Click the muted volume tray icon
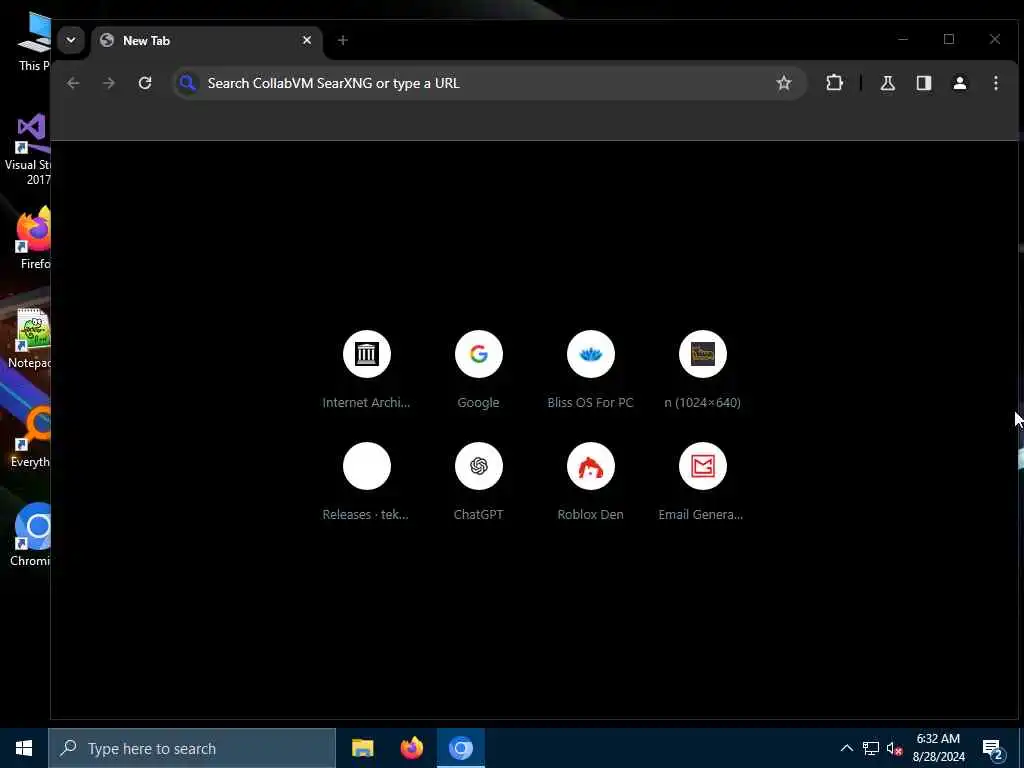The height and width of the screenshot is (768, 1024). [894, 748]
